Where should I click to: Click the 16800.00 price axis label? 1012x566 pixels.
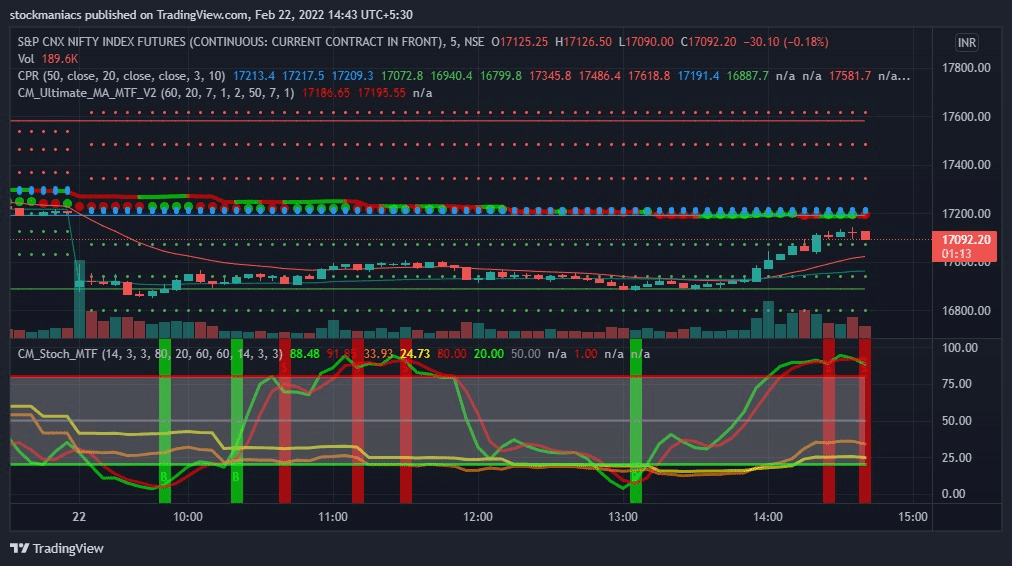pos(966,310)
